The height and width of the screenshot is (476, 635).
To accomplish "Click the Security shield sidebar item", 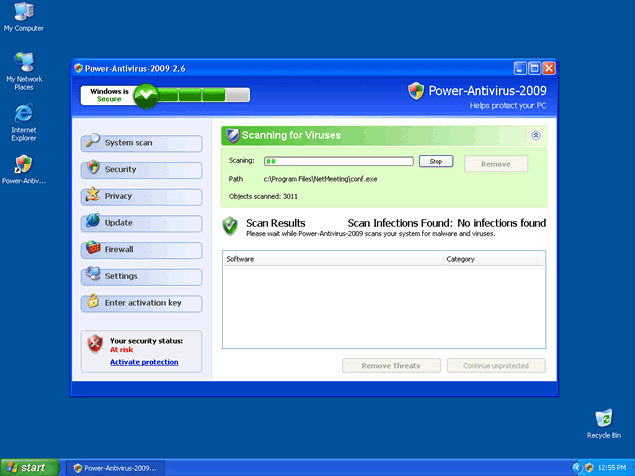I will point(139,169).
